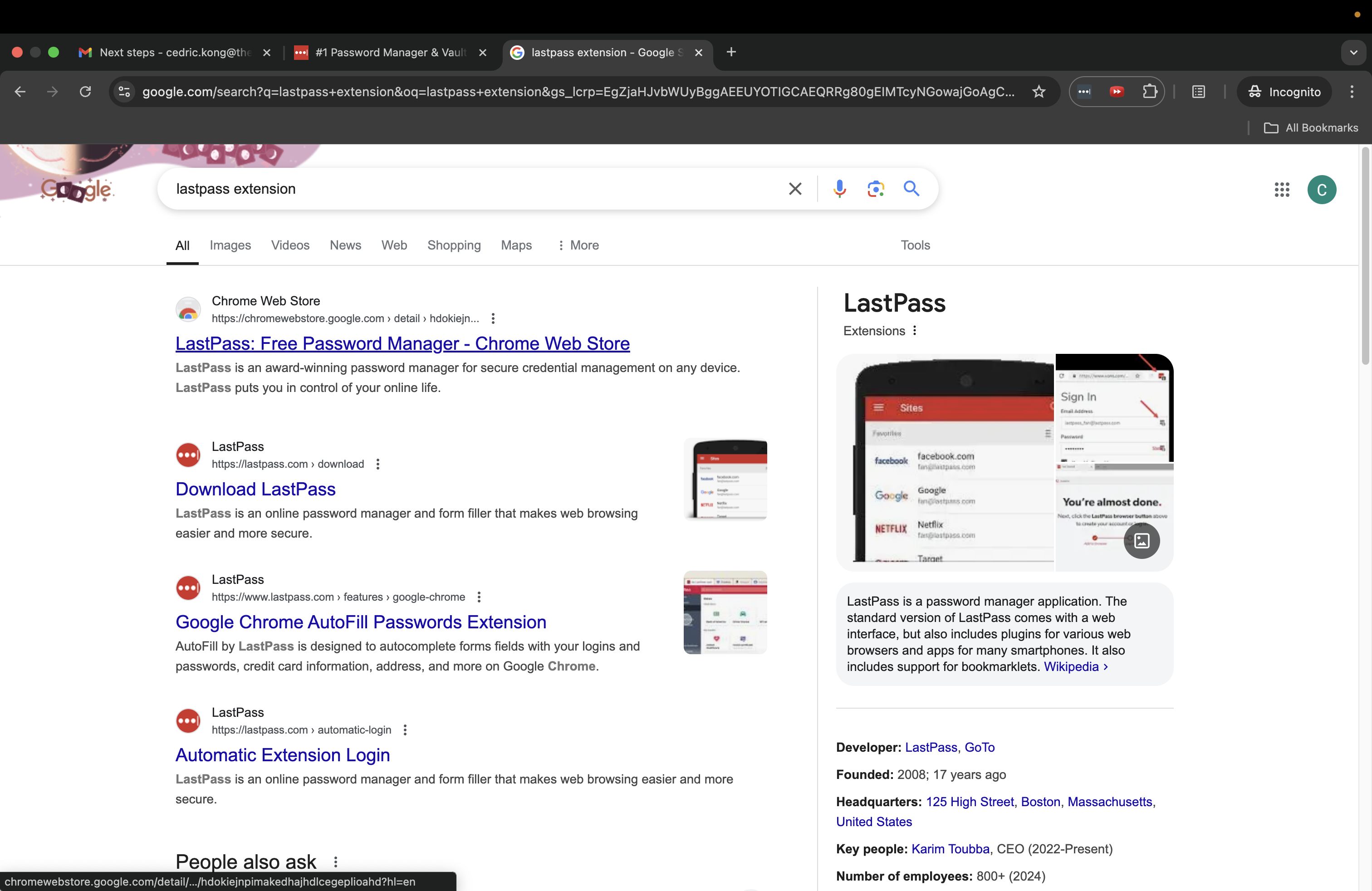1372x891 pixels.
Task: Click the Incognito profile button
Action: click(1284, 92)
